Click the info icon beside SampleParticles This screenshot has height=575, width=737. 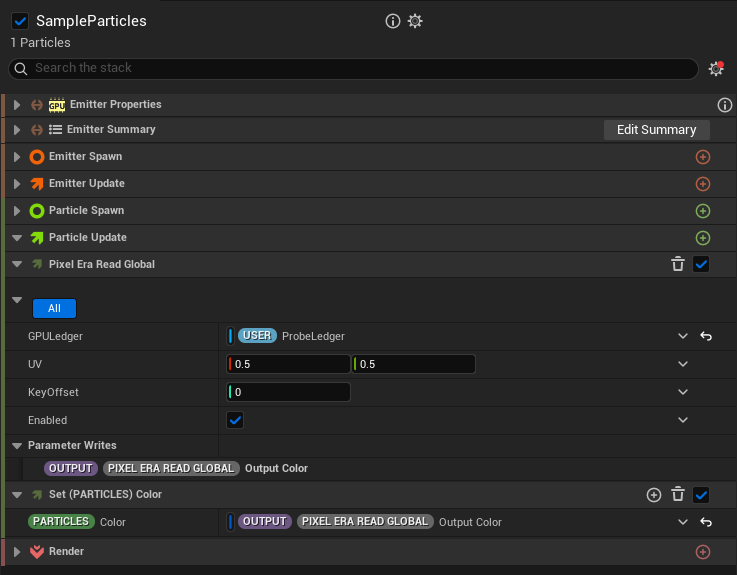(392, 21)
